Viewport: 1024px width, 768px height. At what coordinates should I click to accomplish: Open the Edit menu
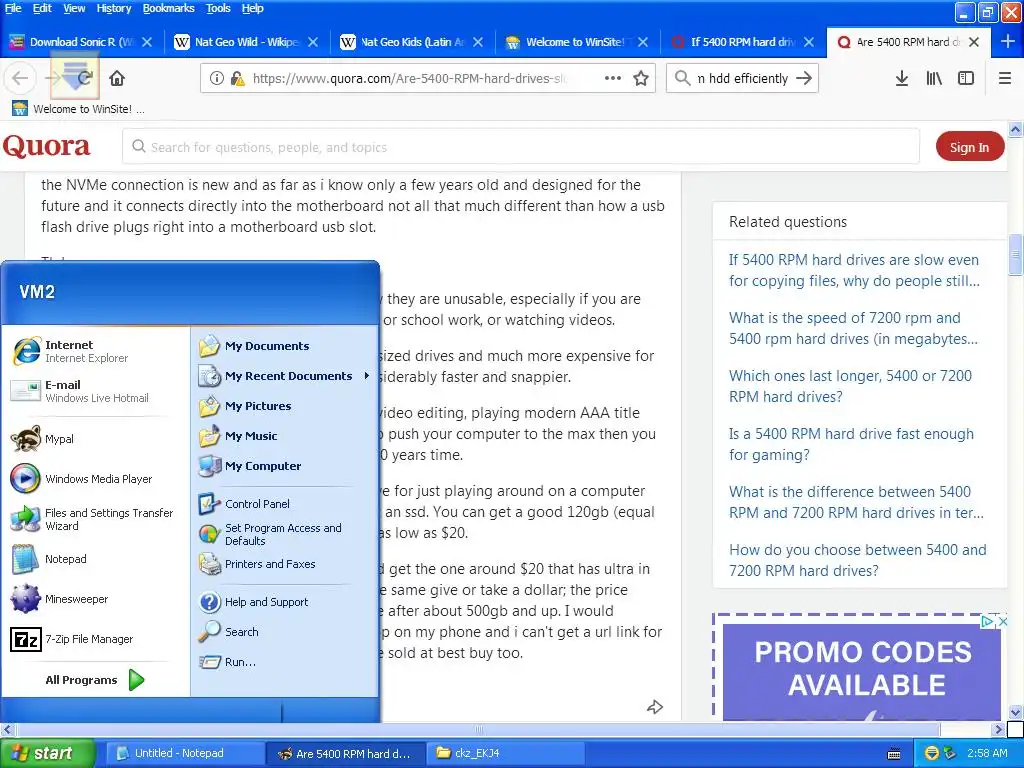[x=42, y=8]
